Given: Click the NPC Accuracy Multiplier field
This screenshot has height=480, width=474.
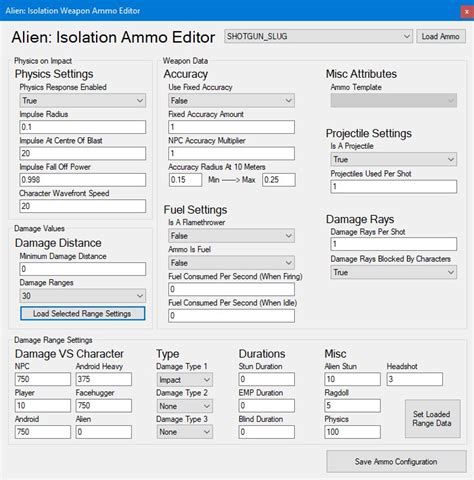Looking at the screenshot, I should 231,153.
